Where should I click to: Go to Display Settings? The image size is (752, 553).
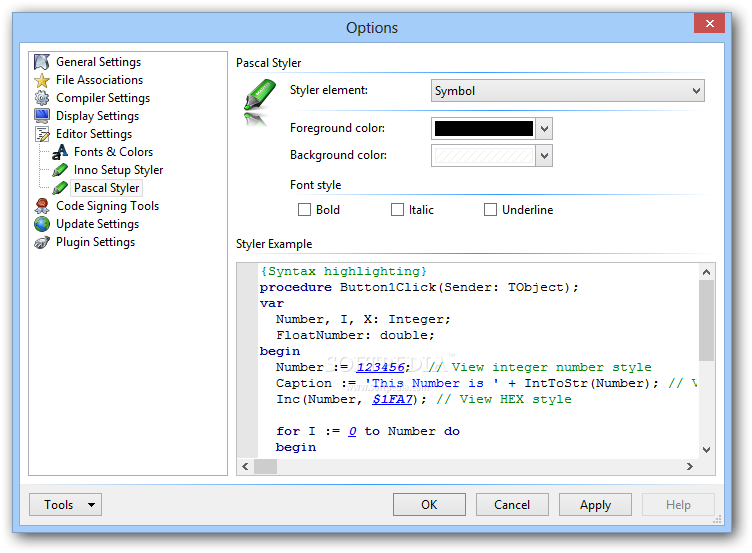tap(97, 116)
